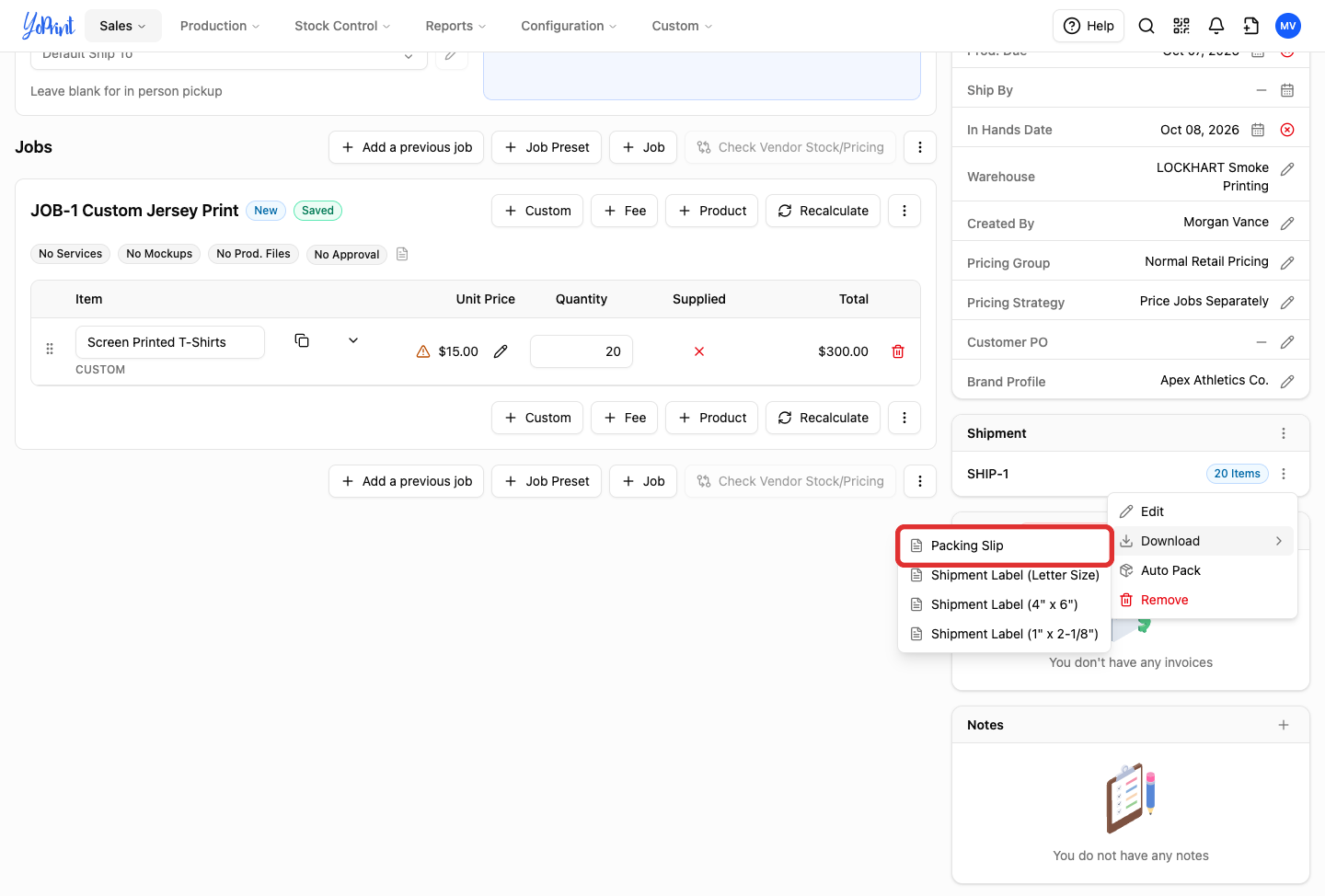The width and height of the screenshot is (1325, 896).
Task: Grab the line item drag handle
Action: [50, 350]
